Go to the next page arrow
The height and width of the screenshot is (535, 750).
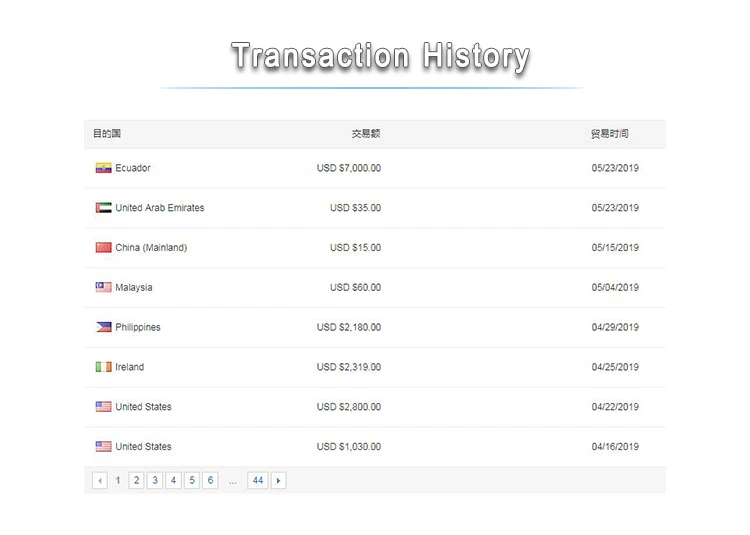[x=278, y=481]
